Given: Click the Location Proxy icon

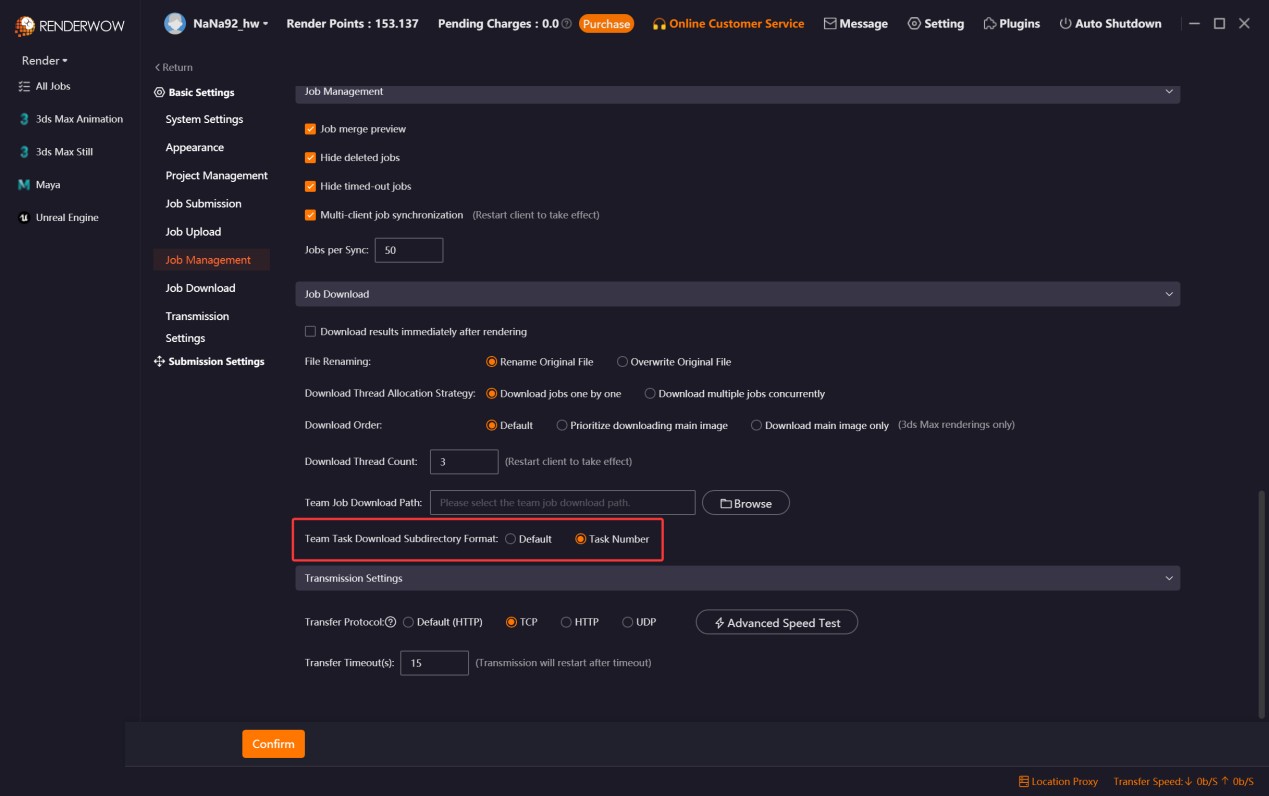Looking at the screenshot, I should tap(1023, 782).
